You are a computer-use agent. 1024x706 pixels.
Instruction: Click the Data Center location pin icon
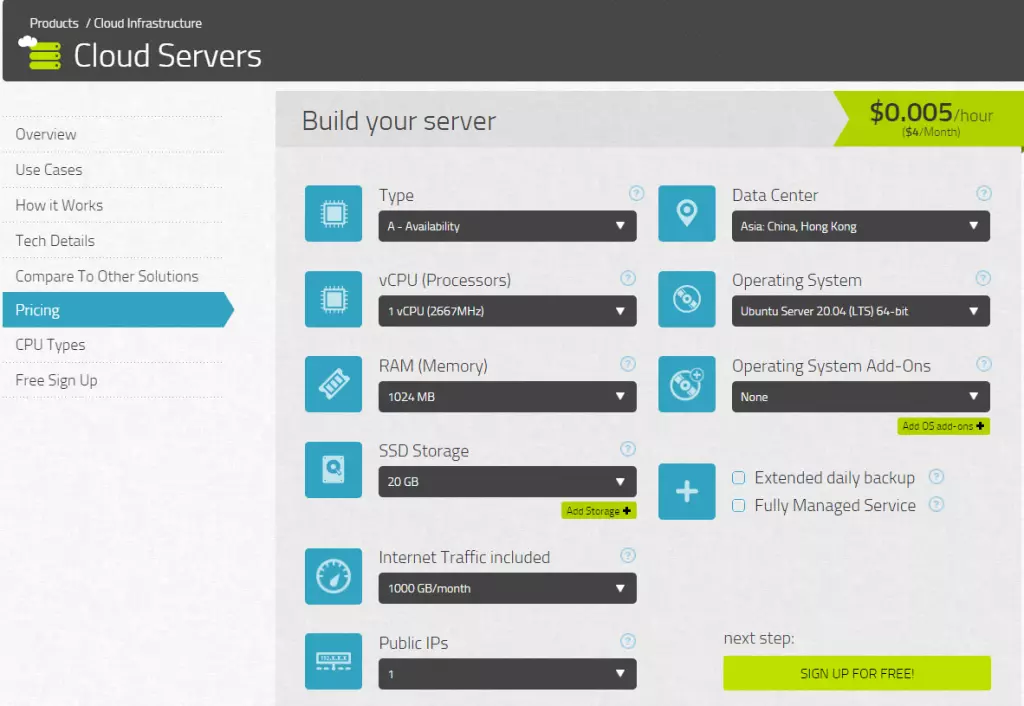pyautogui.click(x=686, y=214)
